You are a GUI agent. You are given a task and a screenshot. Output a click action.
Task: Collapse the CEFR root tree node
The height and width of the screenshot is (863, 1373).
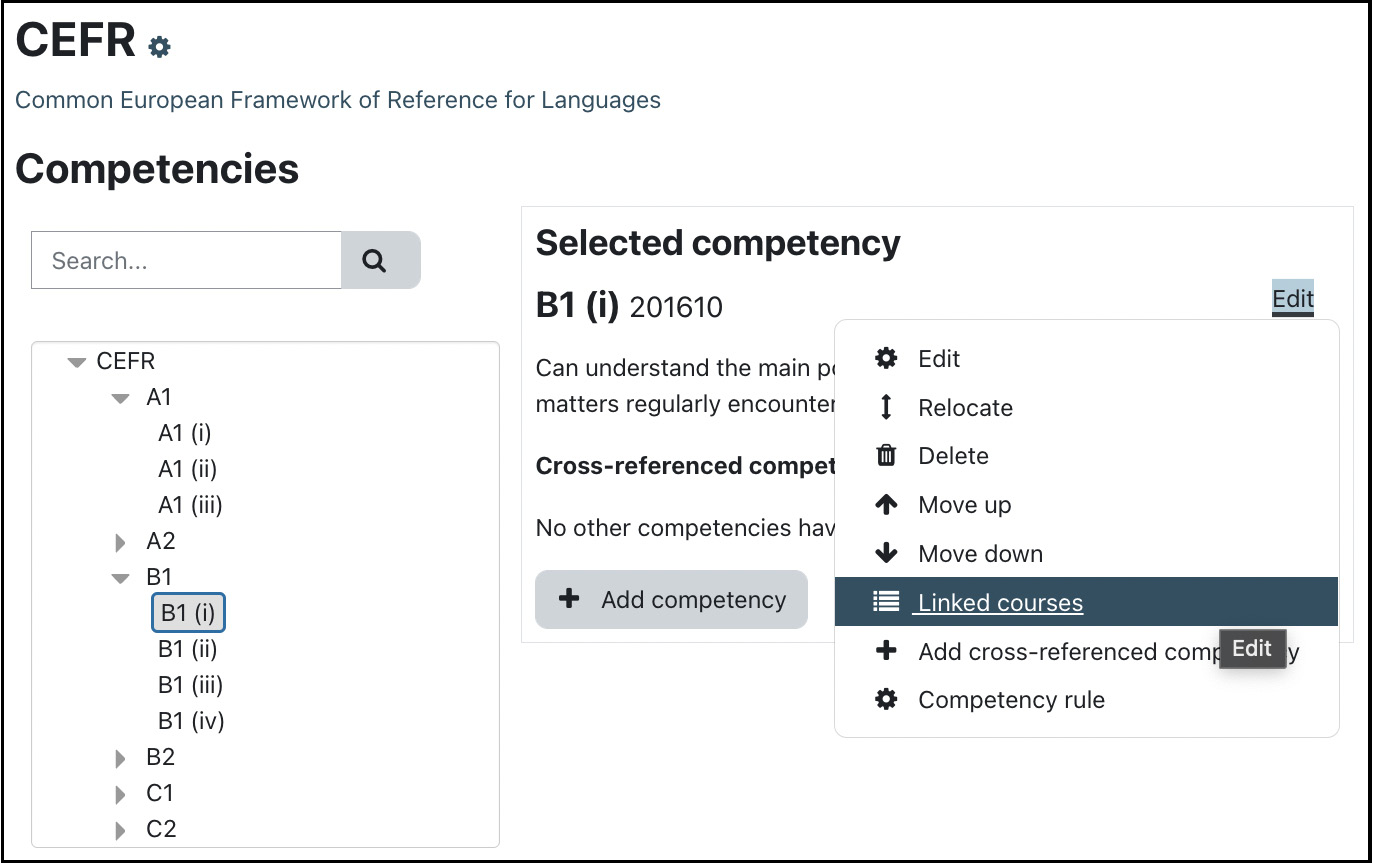click(x=77, y=362)
